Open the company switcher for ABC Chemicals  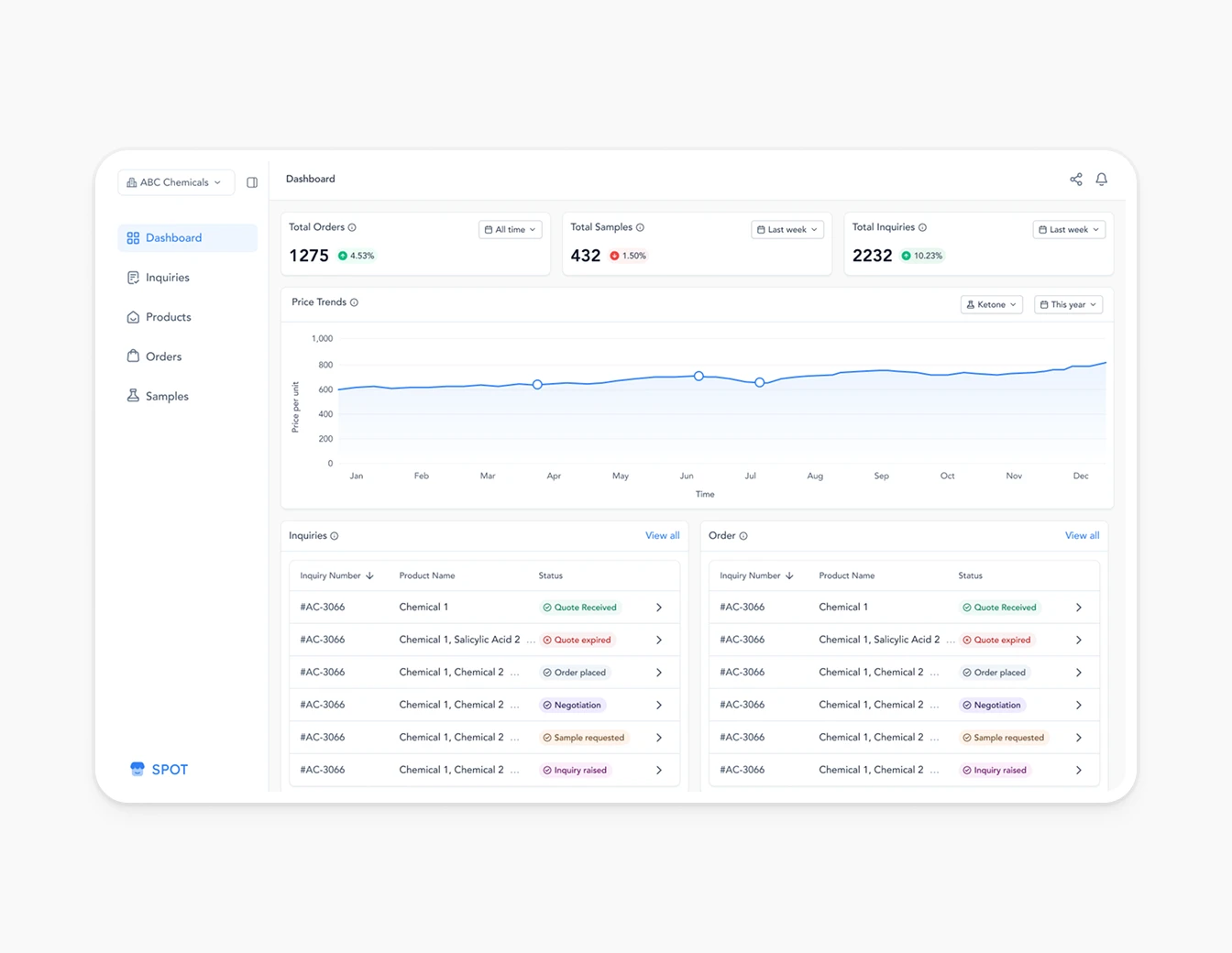175,181
